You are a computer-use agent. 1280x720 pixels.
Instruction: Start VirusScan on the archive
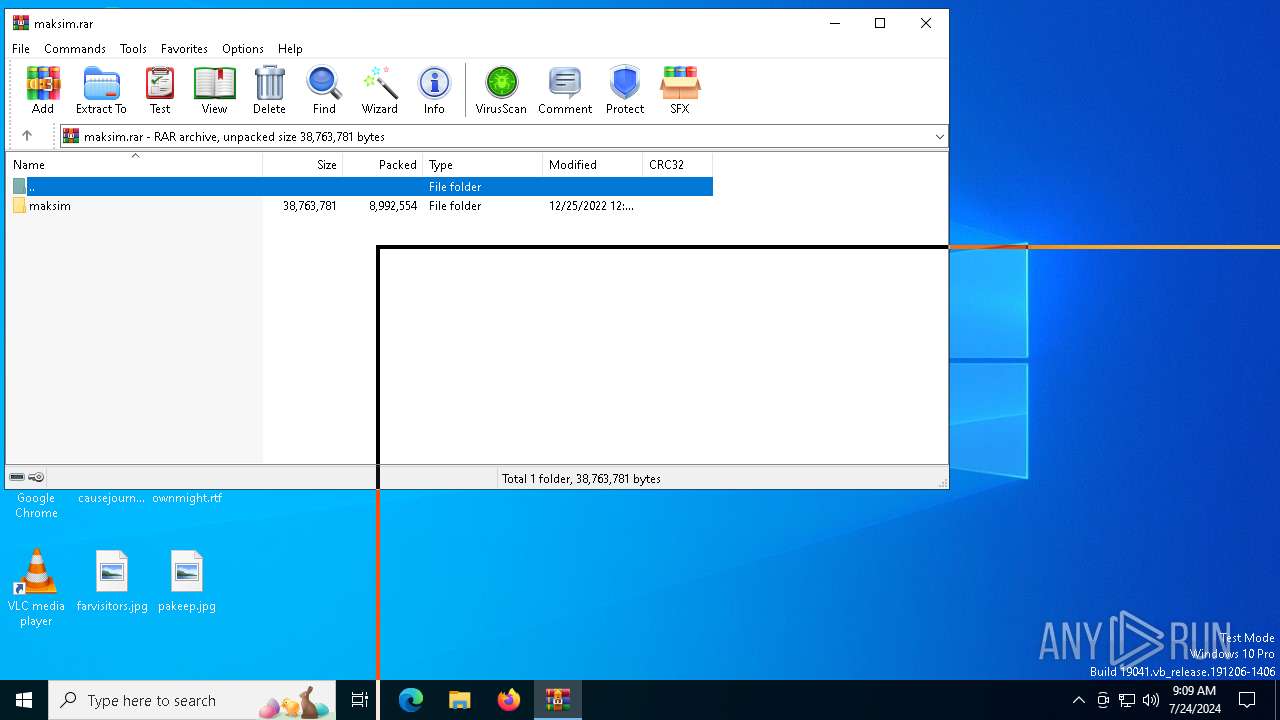tap(501, 91)
